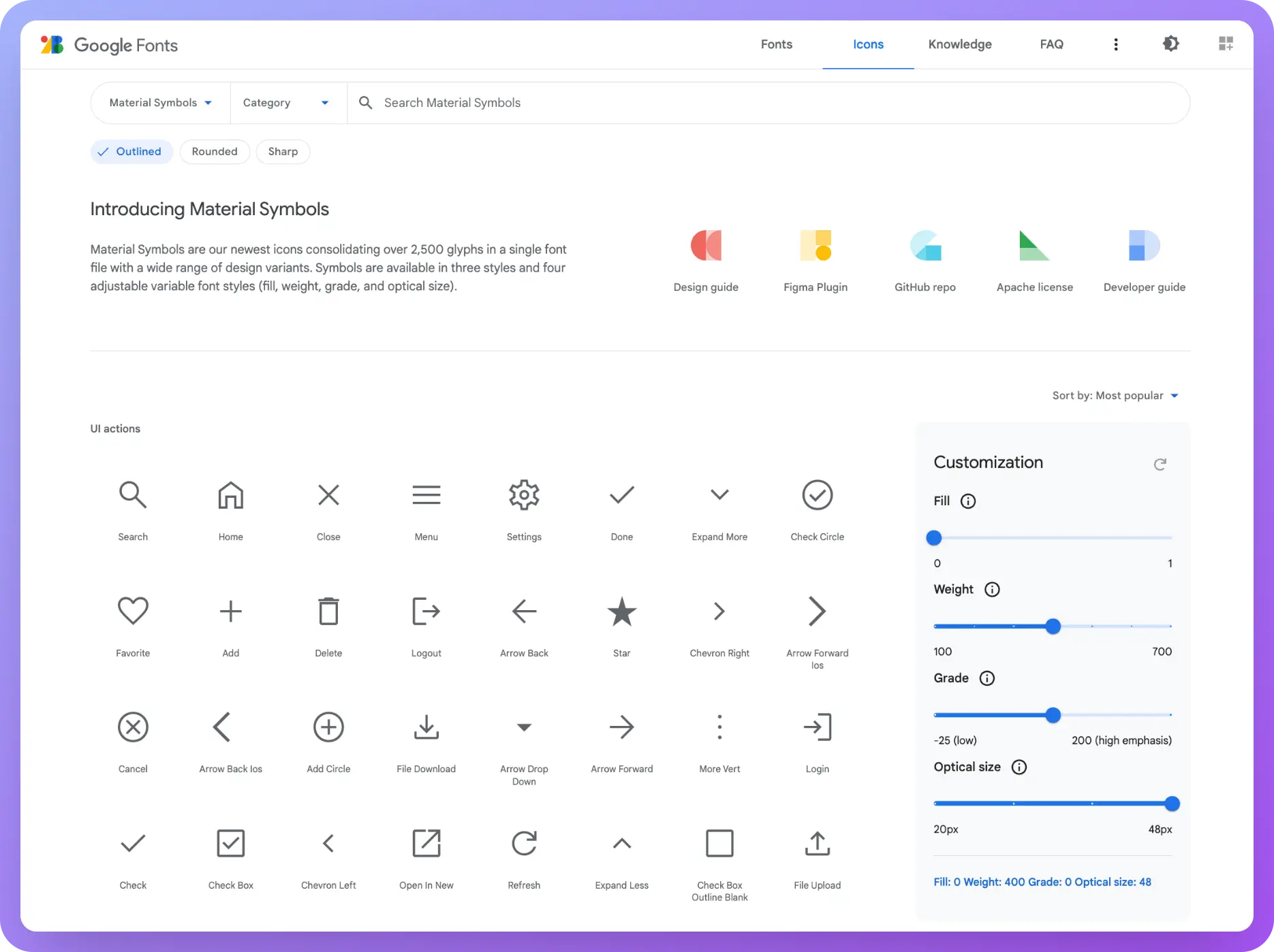Select the Settings gear icon in grid
This screenshot has width=1274, height=952.
click(x=524, y=495)
